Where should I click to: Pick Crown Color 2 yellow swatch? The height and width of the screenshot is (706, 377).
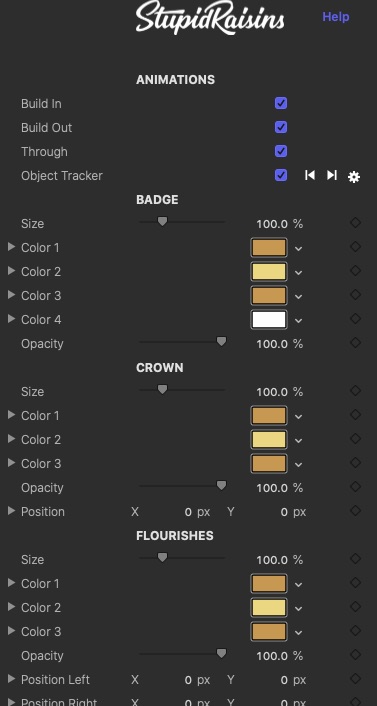pyautogui.click(x=269, y=439)
